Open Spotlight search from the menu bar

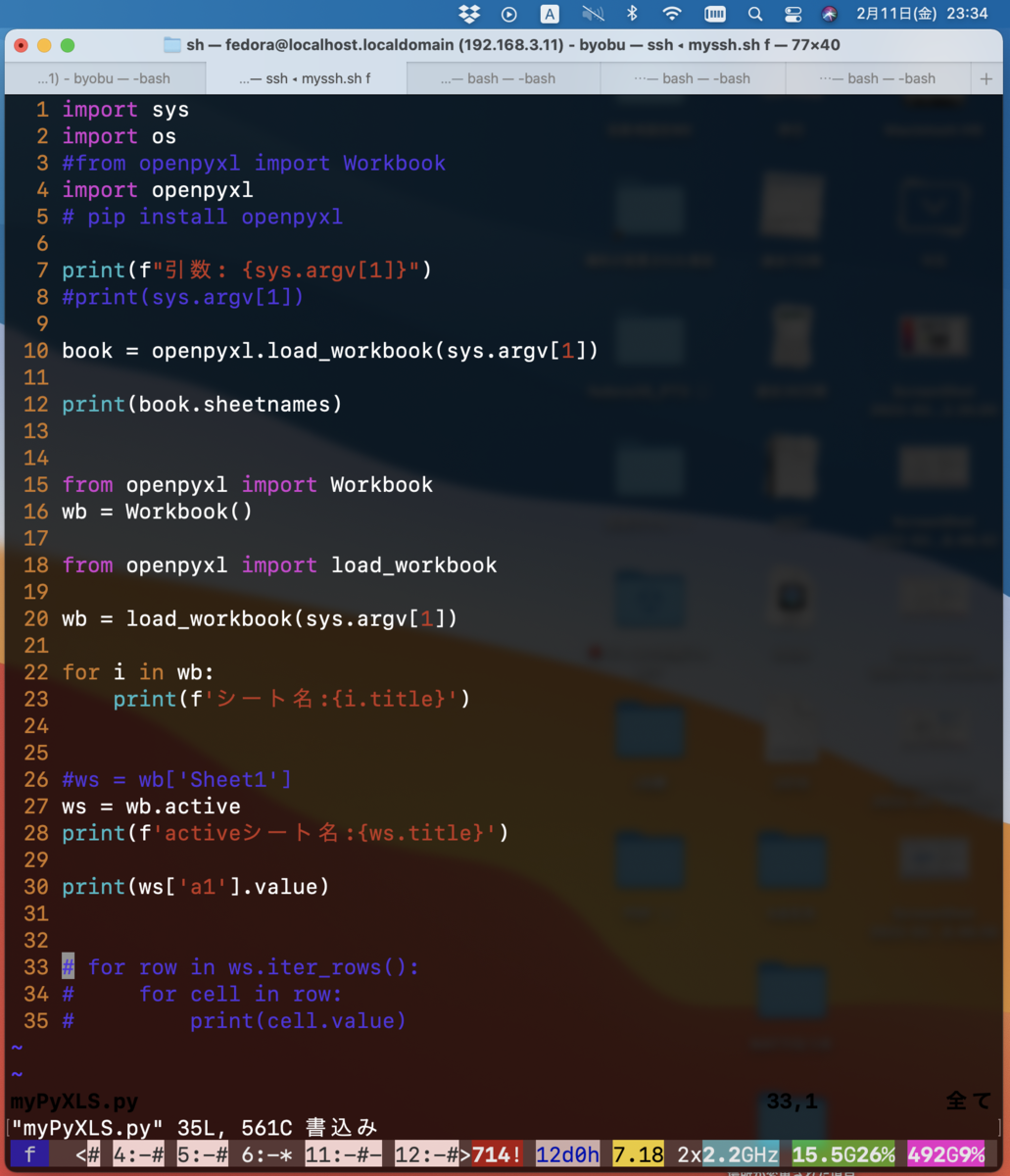point(756,14)
